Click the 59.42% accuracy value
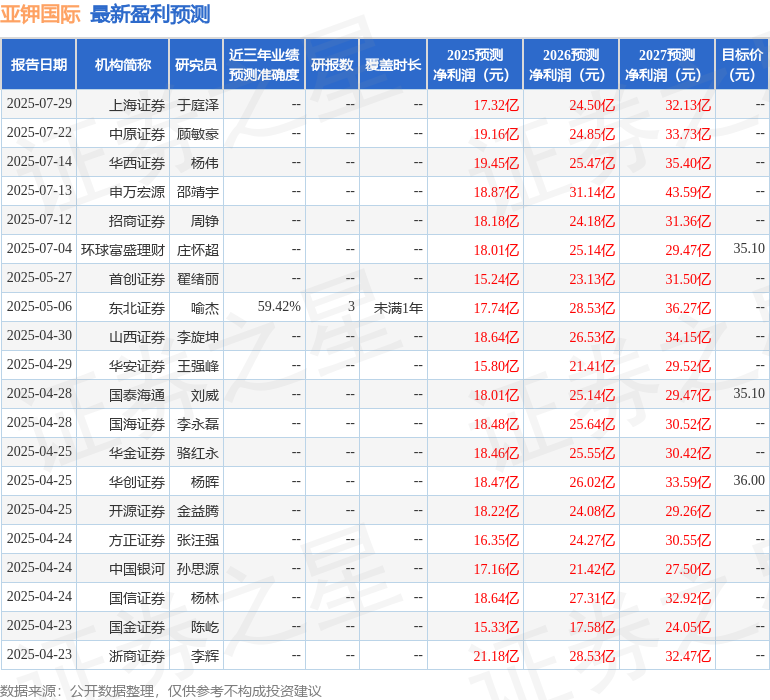 click(279, 307)
